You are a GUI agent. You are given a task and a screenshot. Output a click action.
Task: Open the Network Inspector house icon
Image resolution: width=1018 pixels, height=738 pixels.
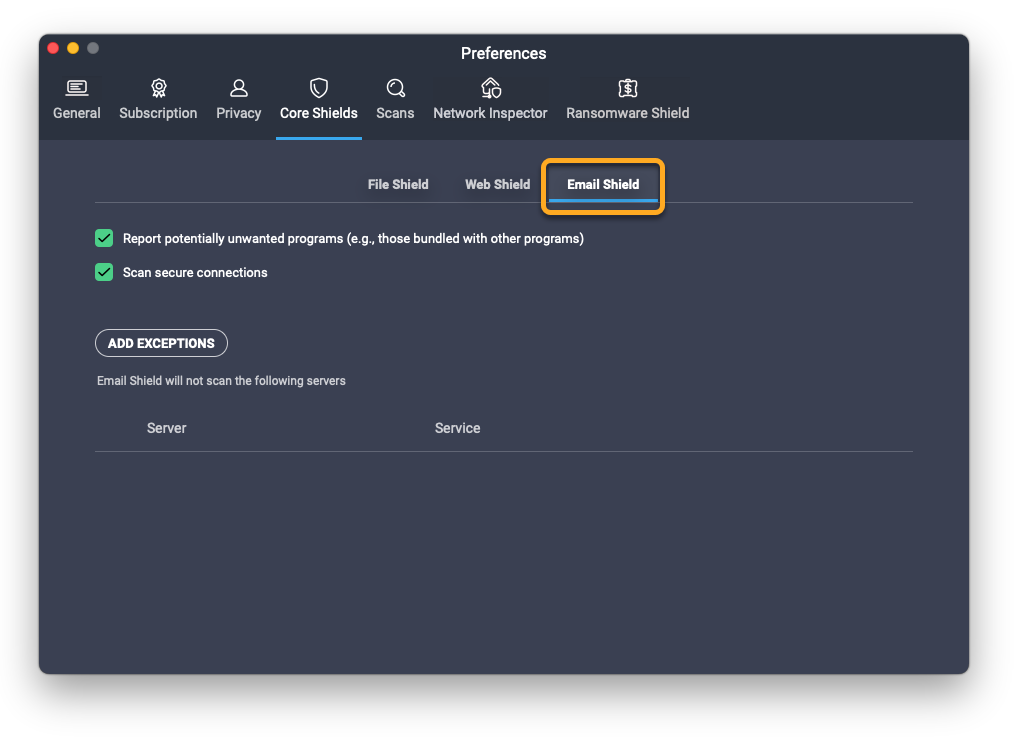click(490, 88)
